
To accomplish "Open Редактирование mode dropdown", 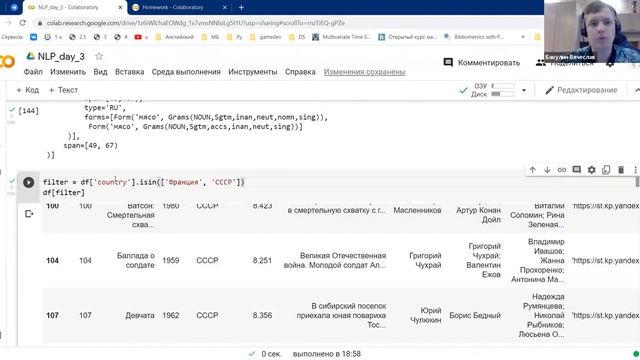I will click(x=581, y=90).
